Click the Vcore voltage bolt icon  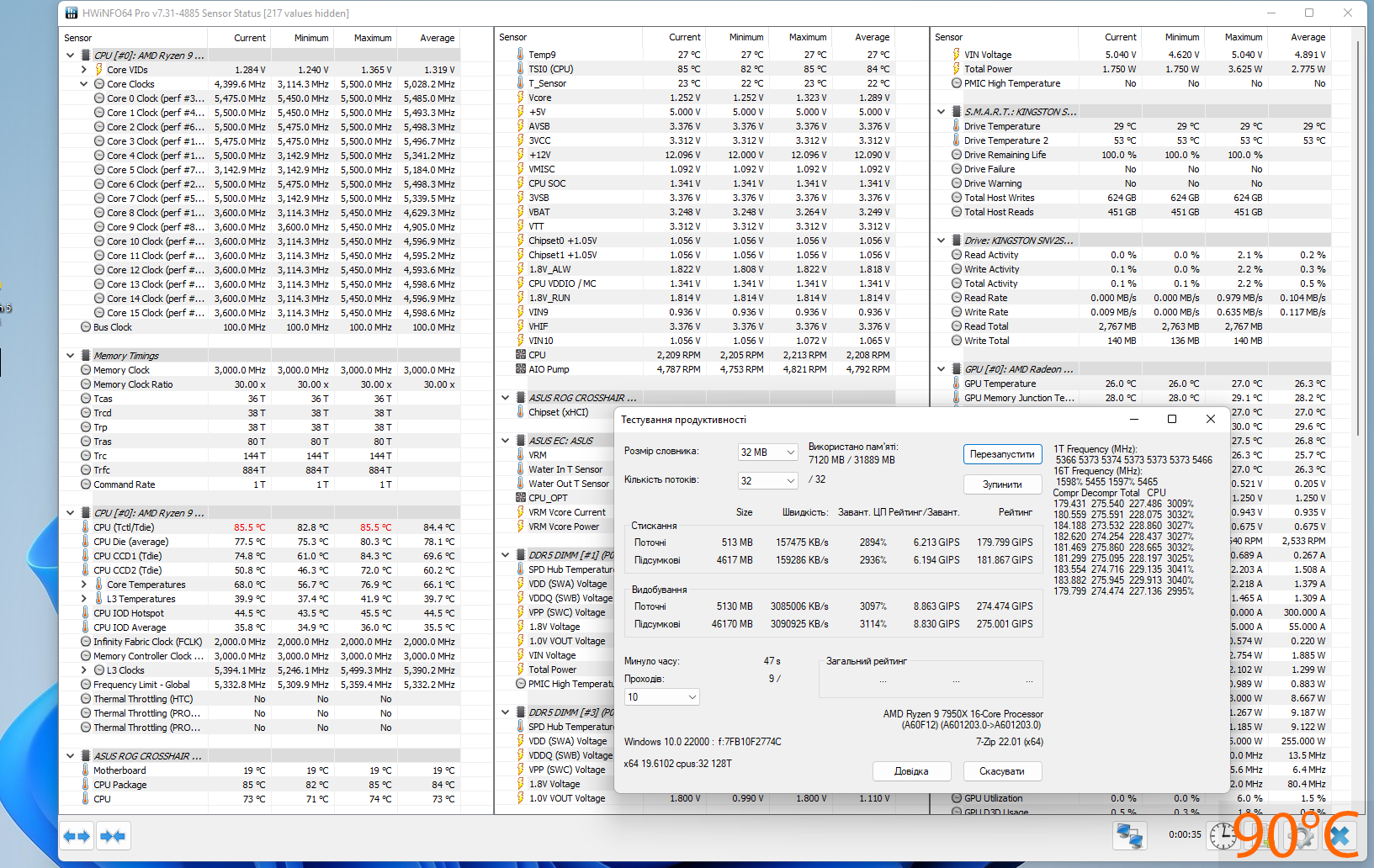coord(521,98)
